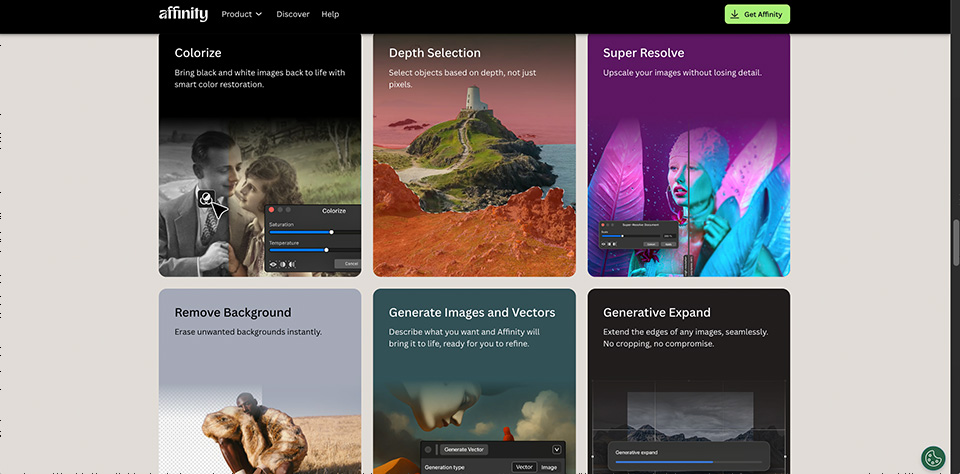Click the download icon in Get Affinity

point(735,14)
